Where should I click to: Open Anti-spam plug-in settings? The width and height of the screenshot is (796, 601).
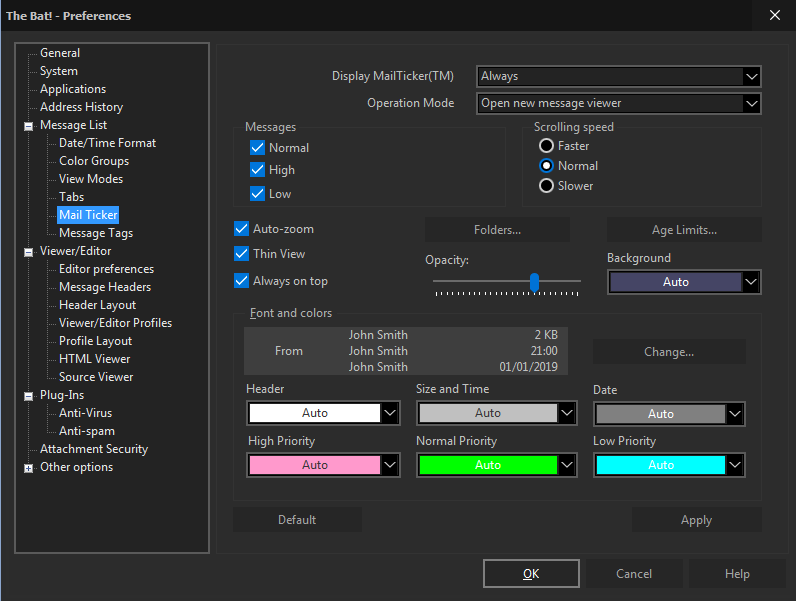(87, 431)
